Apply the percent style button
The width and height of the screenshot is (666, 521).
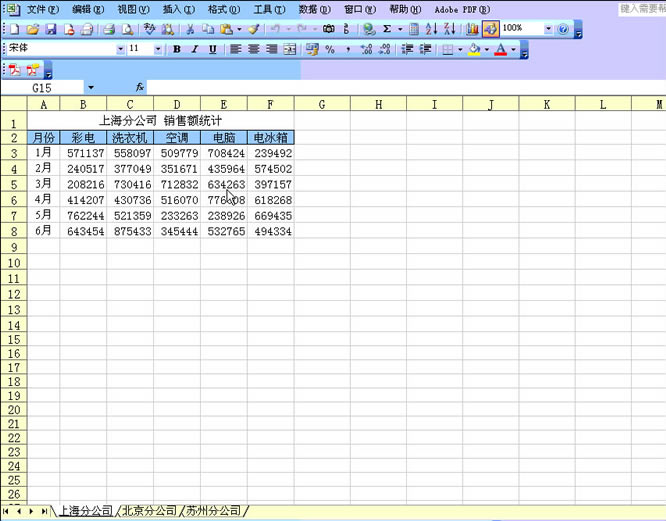[330, 49]
